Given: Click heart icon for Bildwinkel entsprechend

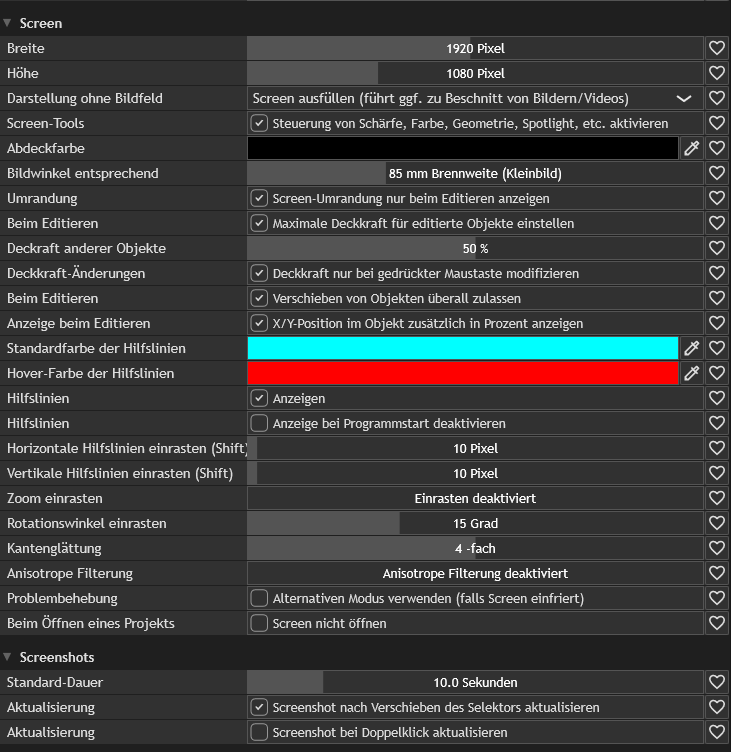Looking at the screenshot, I should [x=717, y=173].
